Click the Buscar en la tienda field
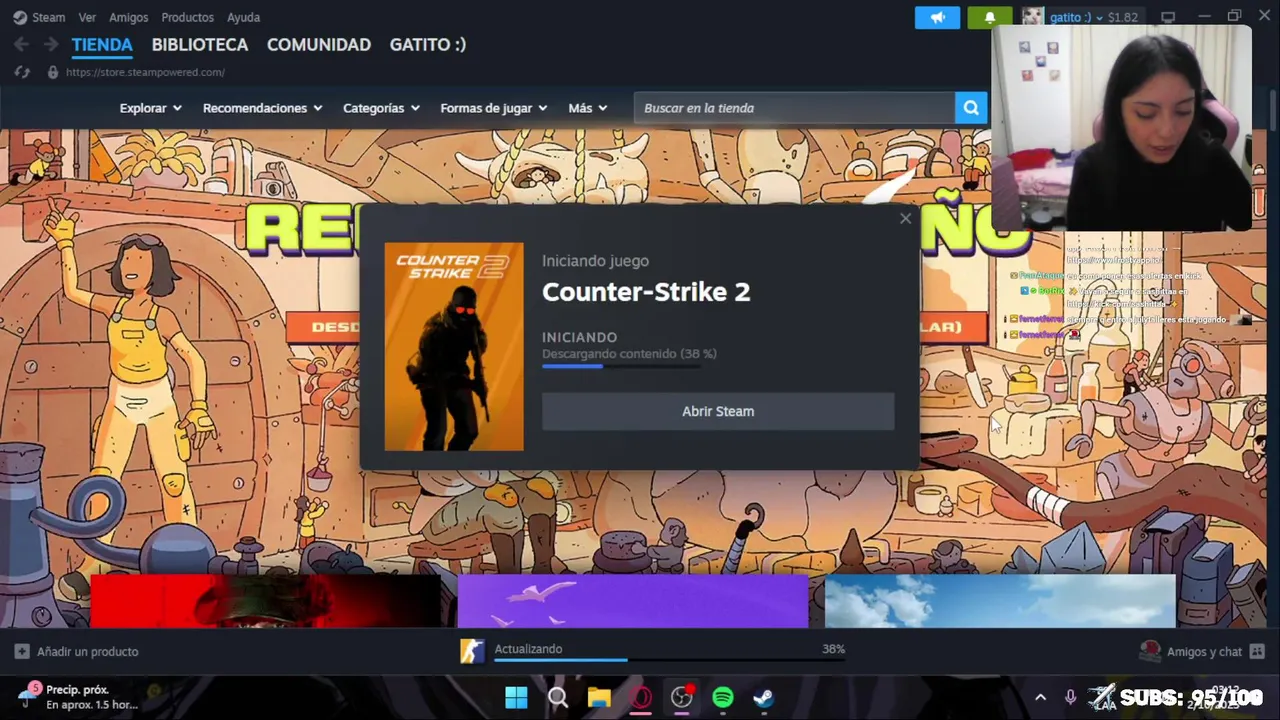 tap(794, 108)
